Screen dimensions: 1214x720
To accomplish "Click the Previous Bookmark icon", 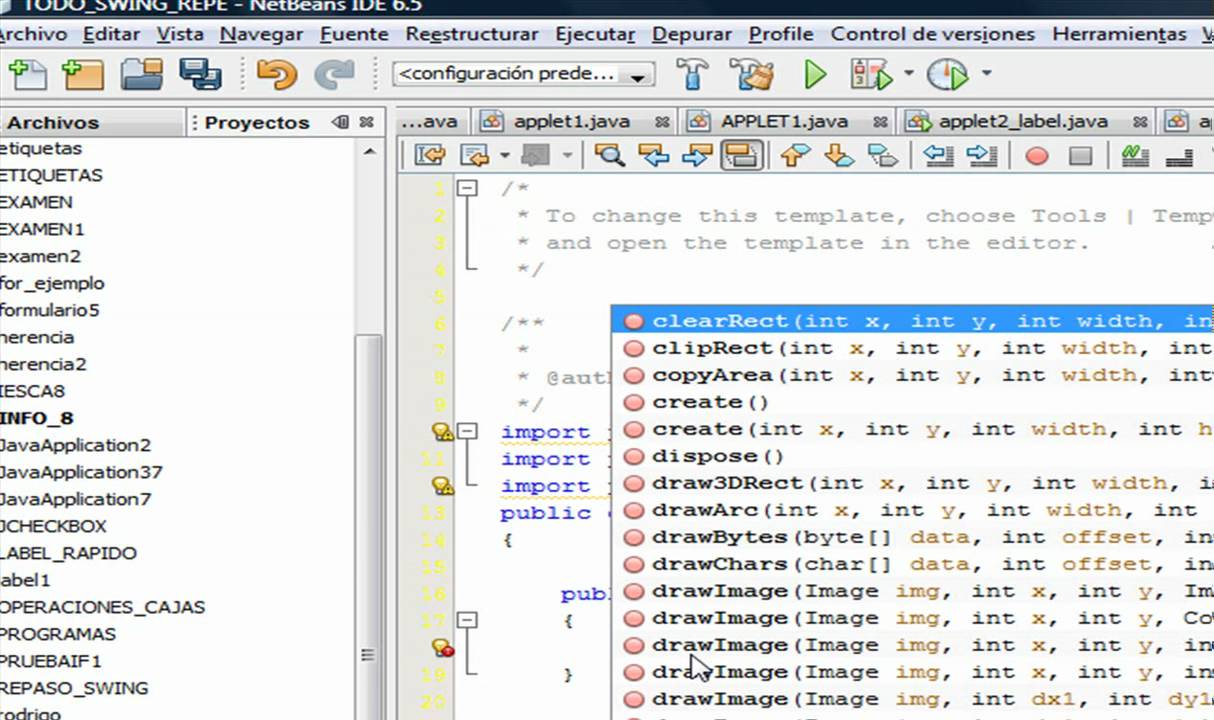I will pyautogui.click(x=795, y=155).
